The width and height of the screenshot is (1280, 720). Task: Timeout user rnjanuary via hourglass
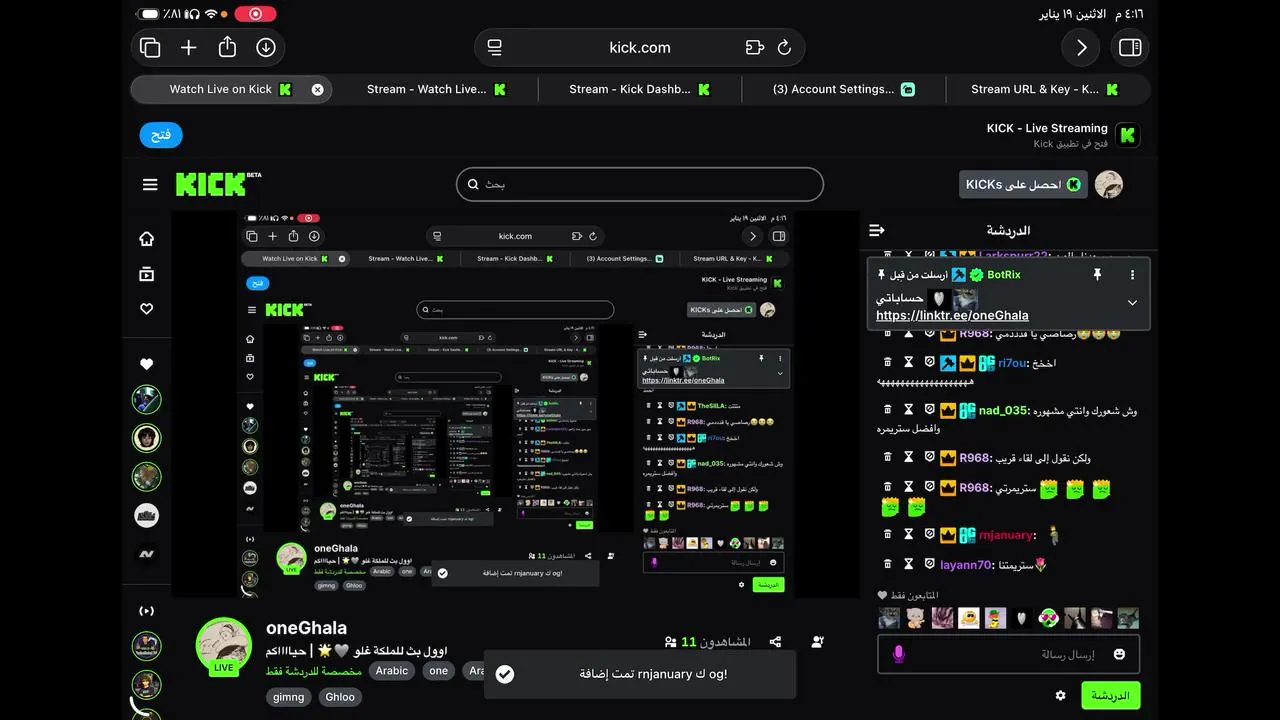(909, 535)
